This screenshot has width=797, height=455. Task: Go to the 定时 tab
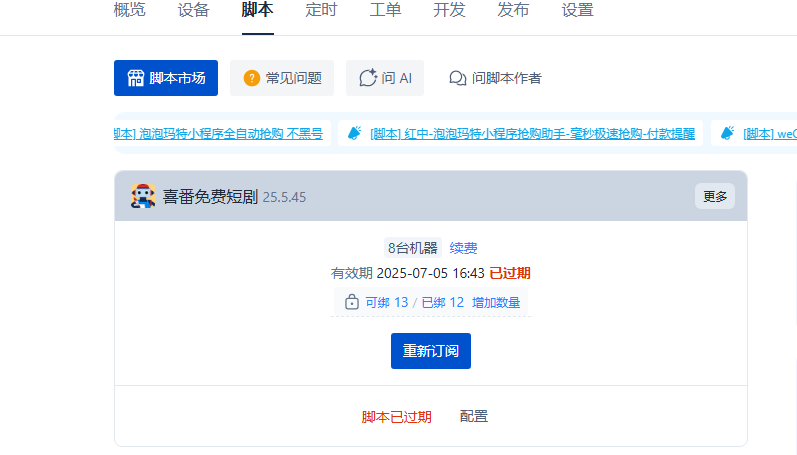321,10
